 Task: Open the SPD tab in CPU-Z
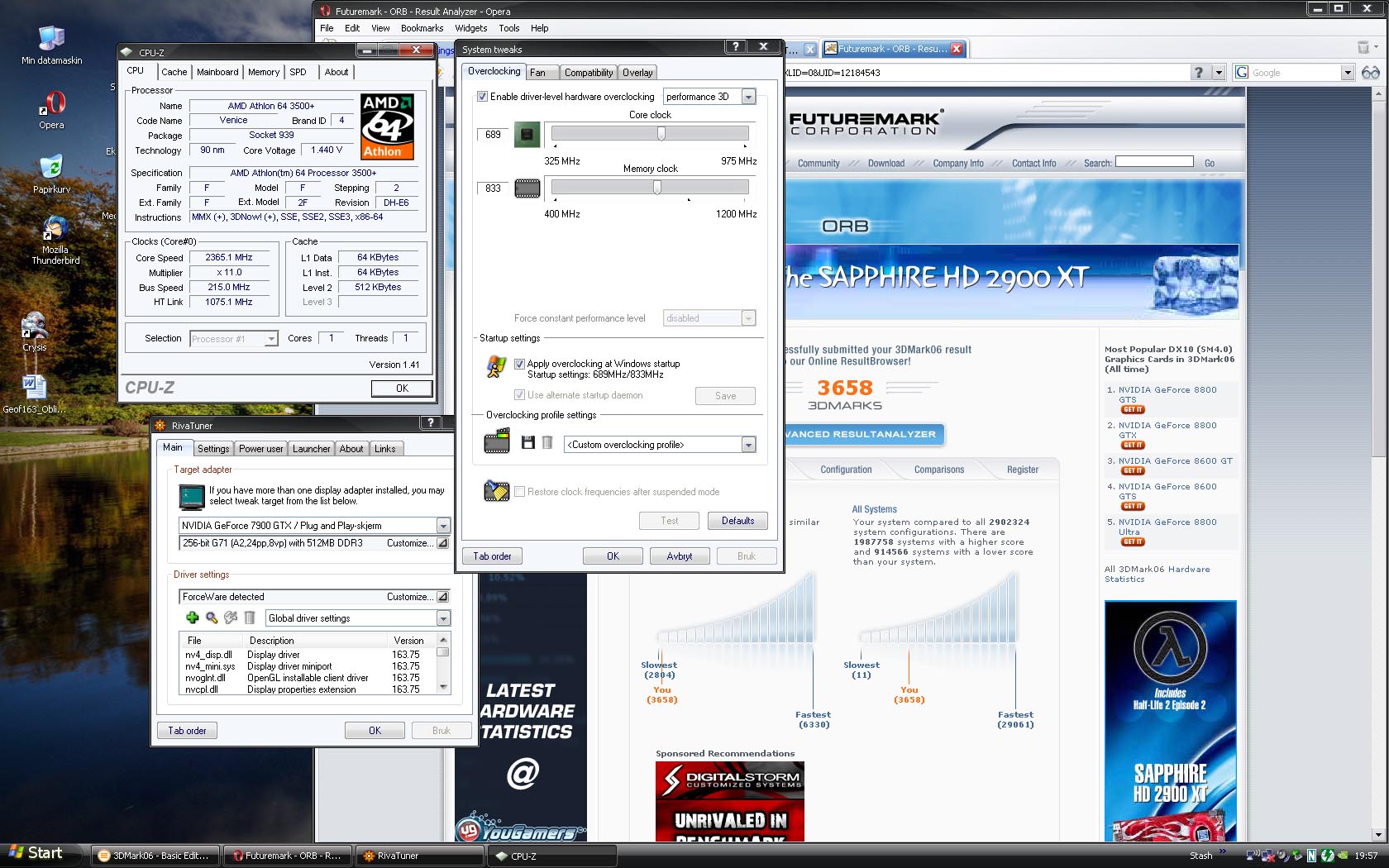(x=298, y=72)
